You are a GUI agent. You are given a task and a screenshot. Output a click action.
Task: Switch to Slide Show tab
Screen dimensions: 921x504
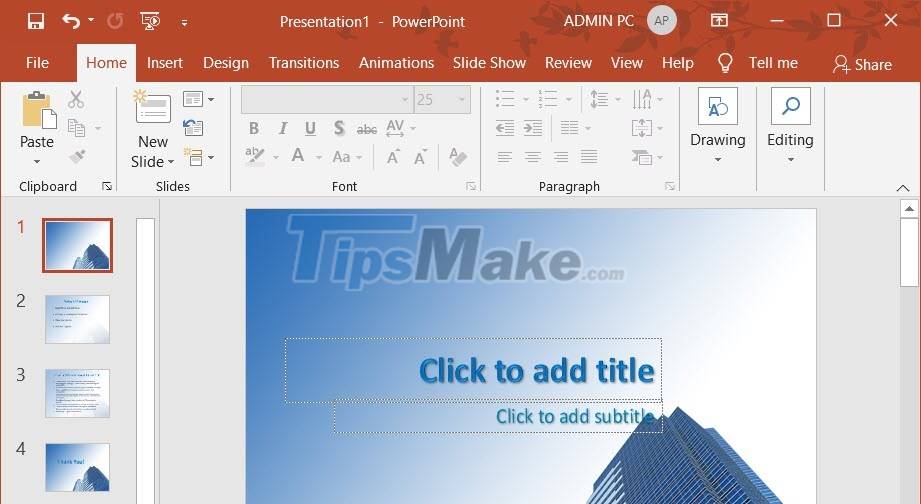click(489, 63)
